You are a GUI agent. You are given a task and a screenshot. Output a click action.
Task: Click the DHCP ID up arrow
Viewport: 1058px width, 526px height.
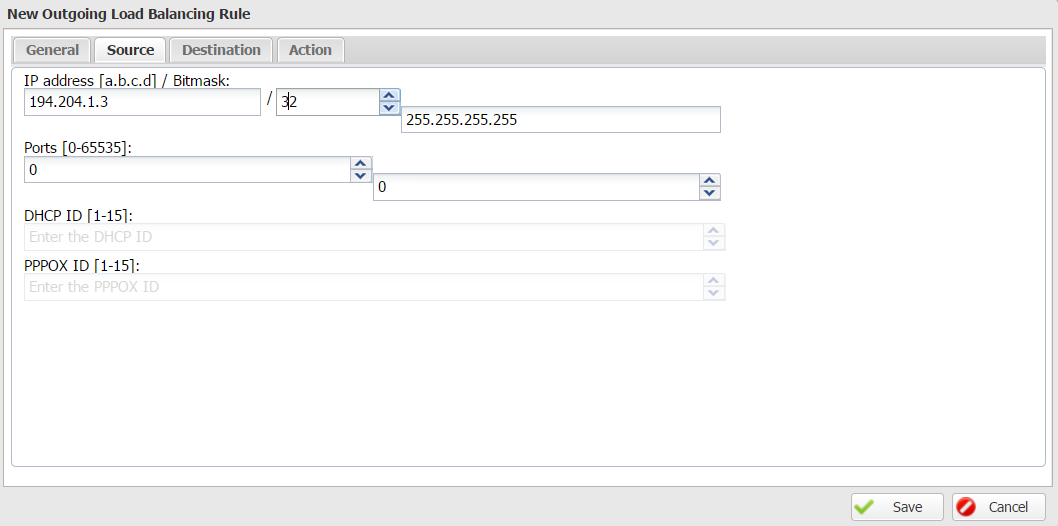[x=714, y=231]
